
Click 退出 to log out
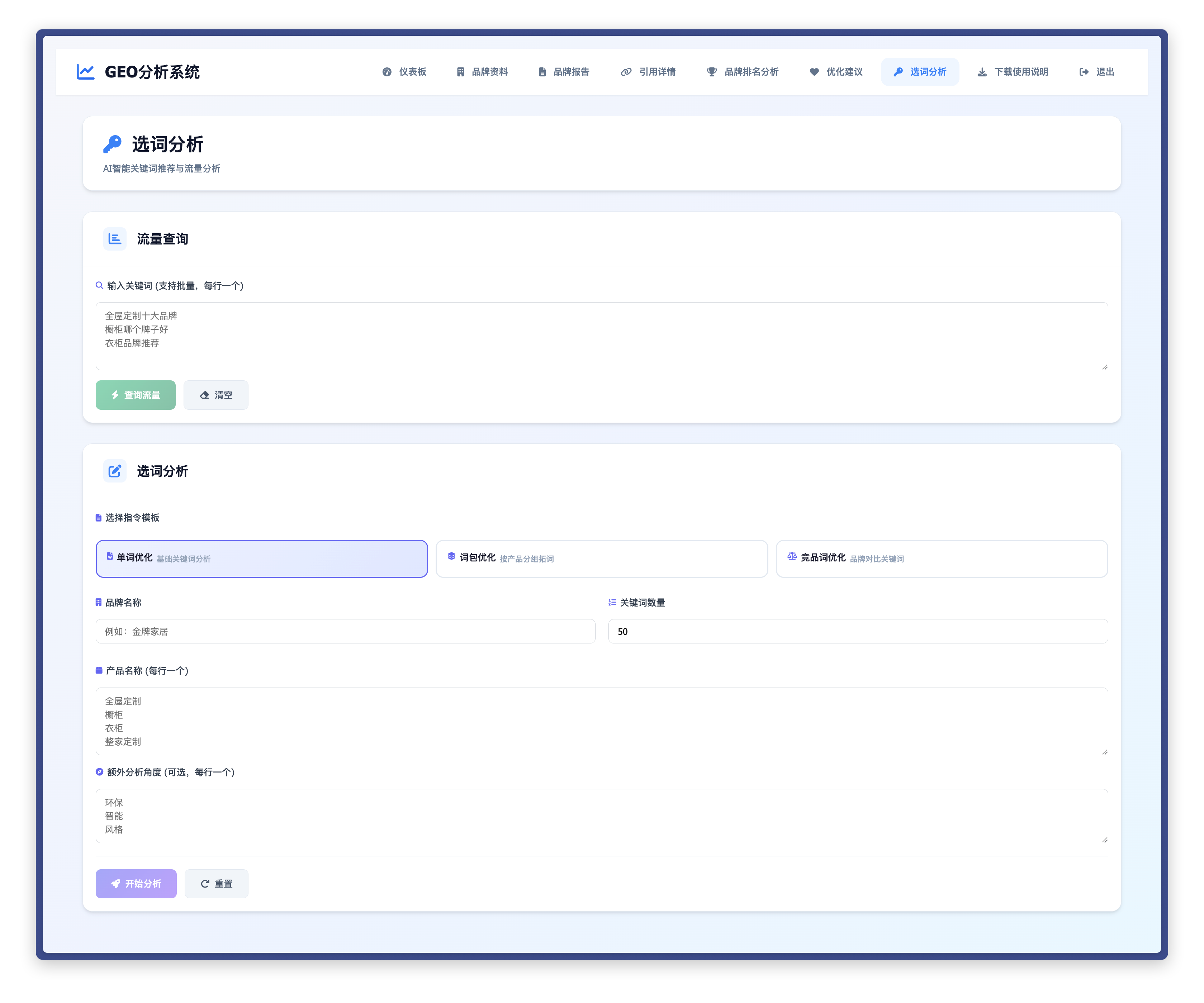point(1097,72)
